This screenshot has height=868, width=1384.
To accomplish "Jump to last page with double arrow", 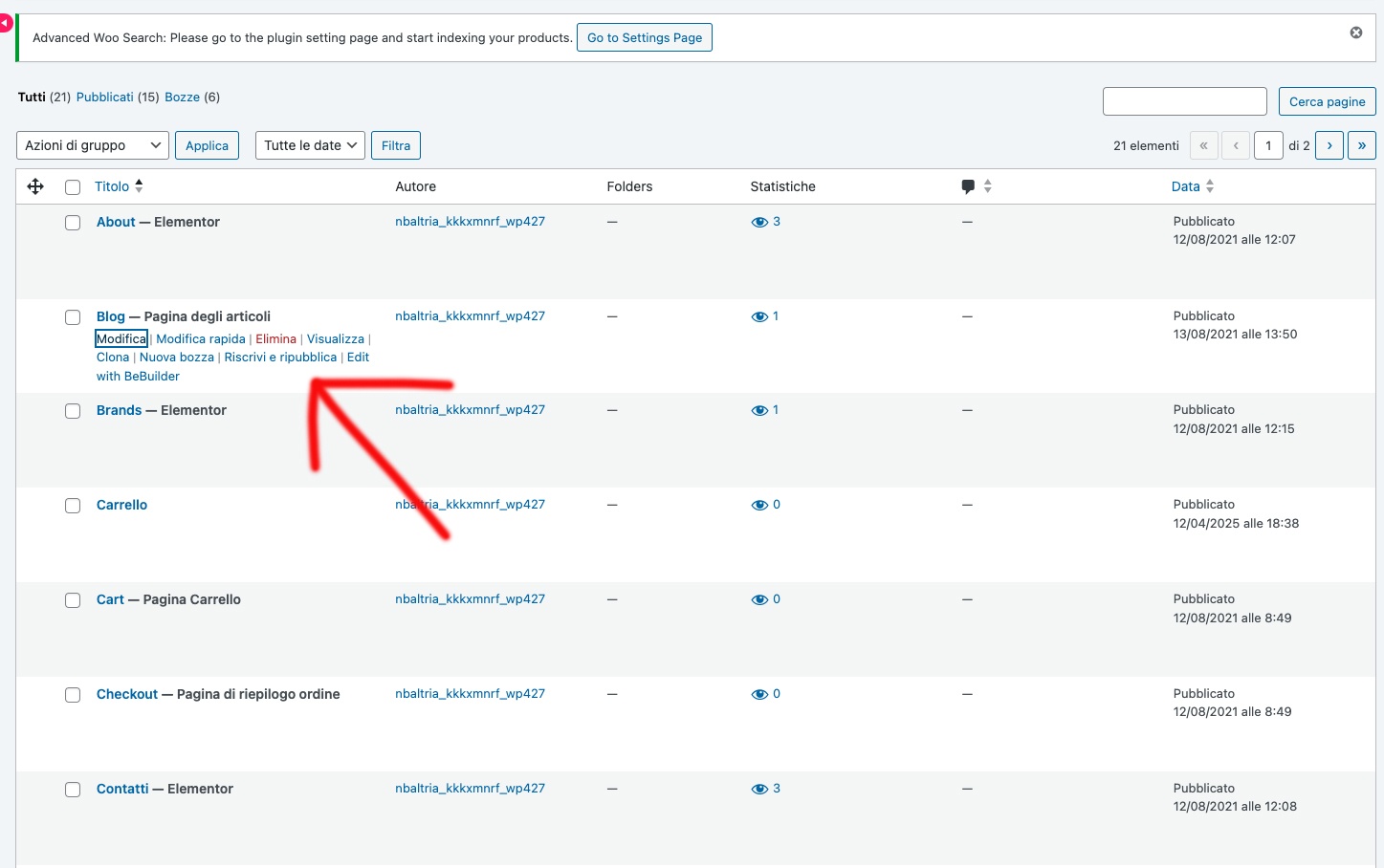I will pyautogui.click(x=1361, y=145).
